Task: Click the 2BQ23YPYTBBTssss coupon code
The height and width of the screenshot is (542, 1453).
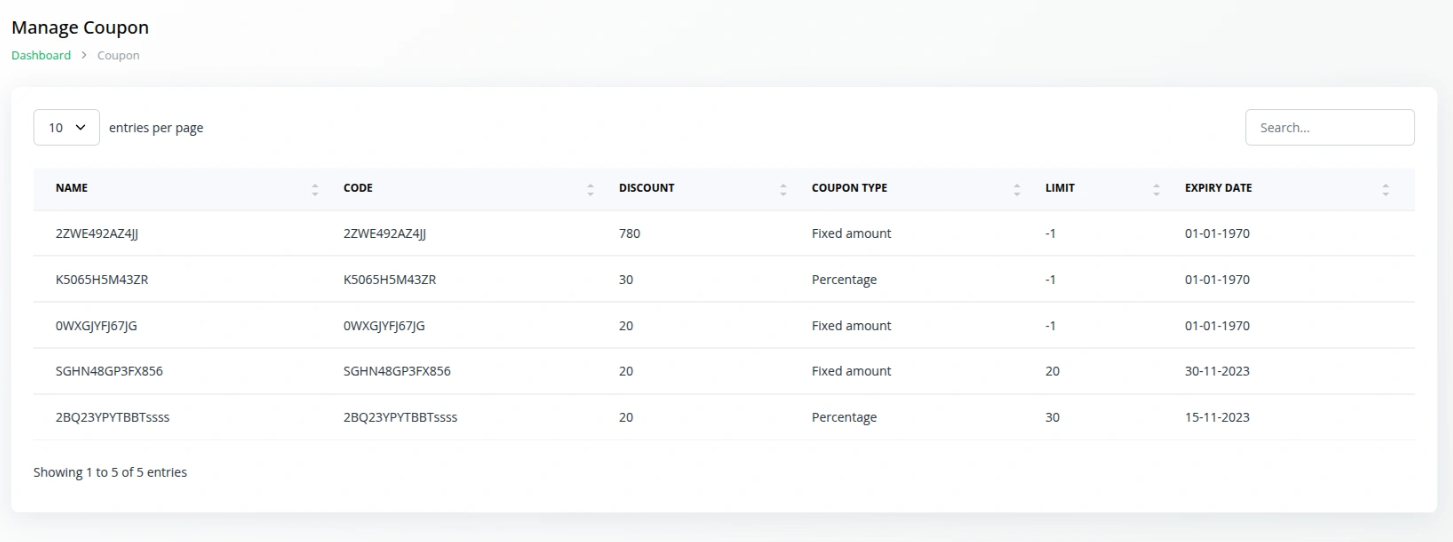Action: (400, 417)
